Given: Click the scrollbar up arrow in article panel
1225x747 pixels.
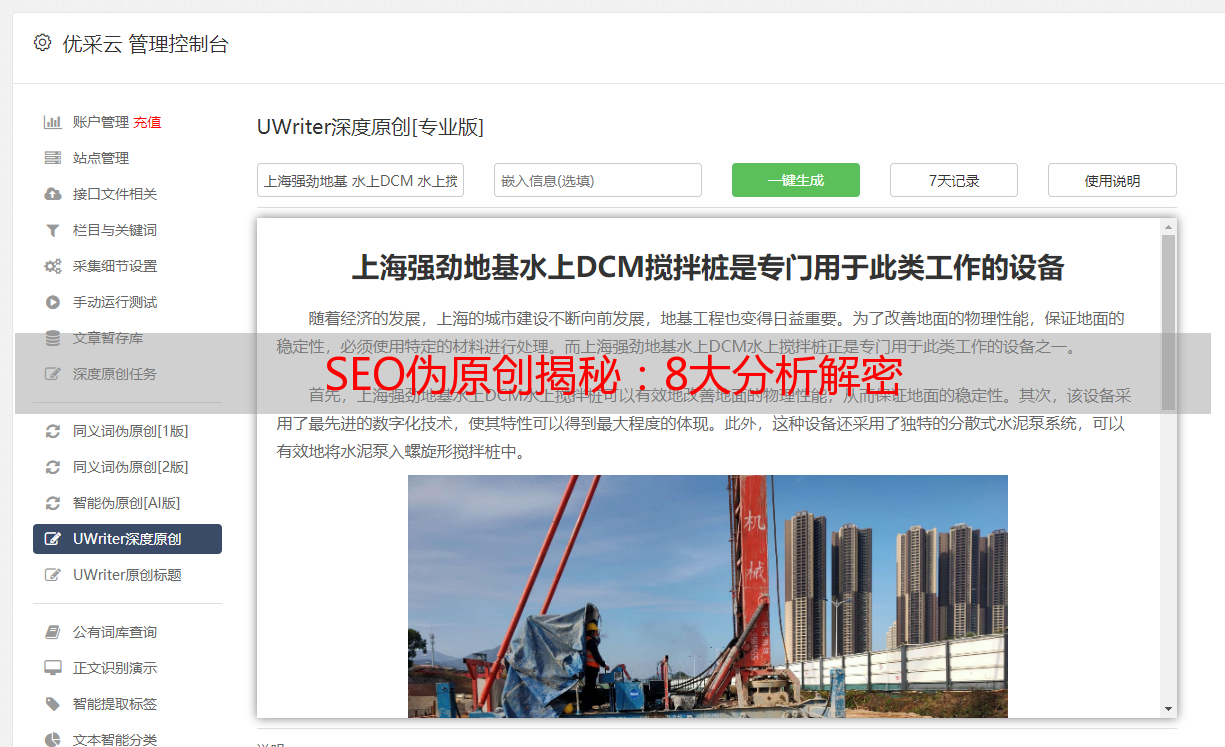Looking at the screenshot, I should [1168, 227].
